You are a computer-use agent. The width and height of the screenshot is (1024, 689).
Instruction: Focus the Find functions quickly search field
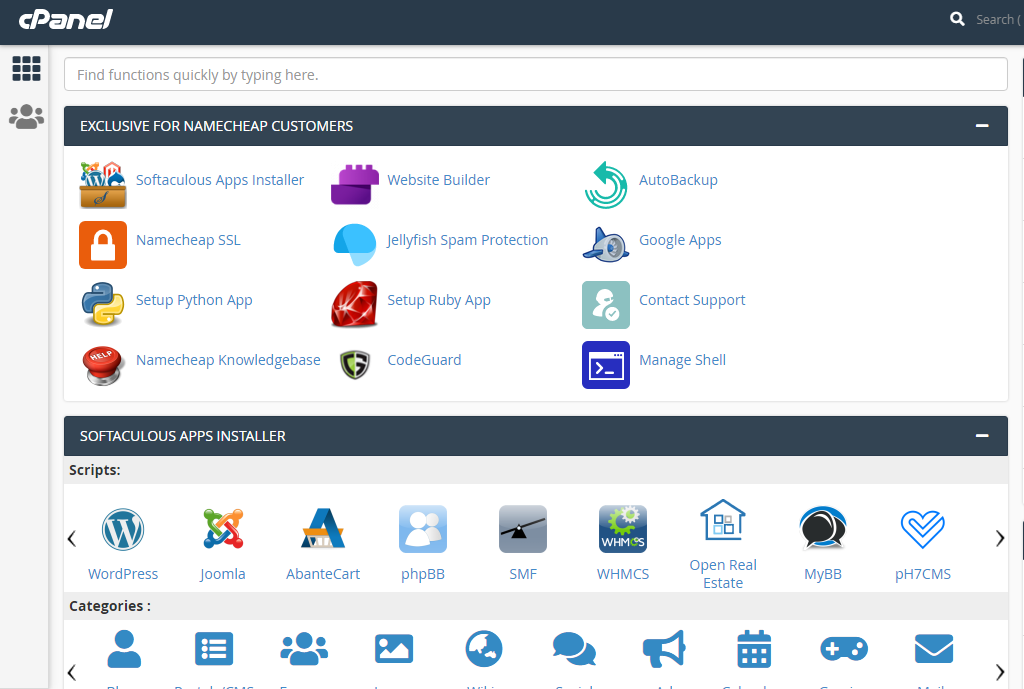point(536,74)
